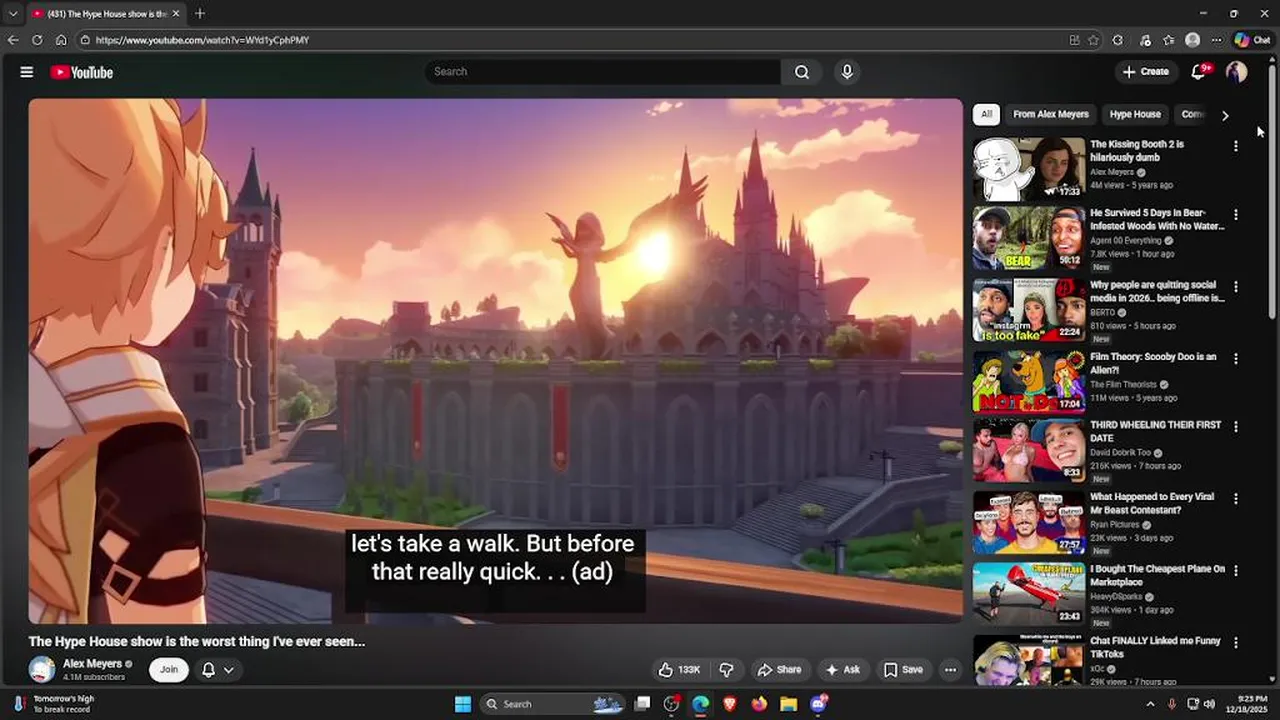
Task: Open the I Bought The Cheapest Plane thumbnail
Action: (x=1029, y=593)
